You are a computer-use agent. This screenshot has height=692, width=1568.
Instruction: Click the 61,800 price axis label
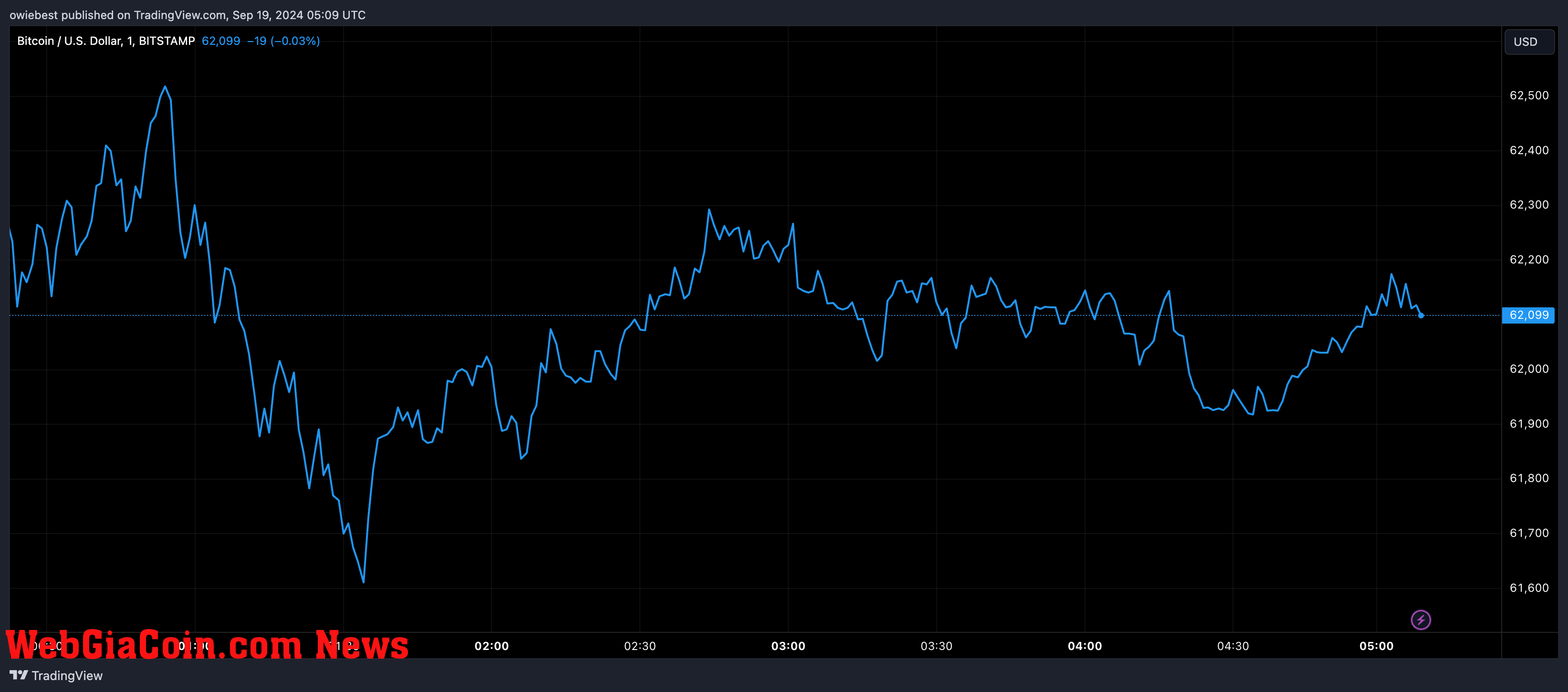(x=1529, y=478)
